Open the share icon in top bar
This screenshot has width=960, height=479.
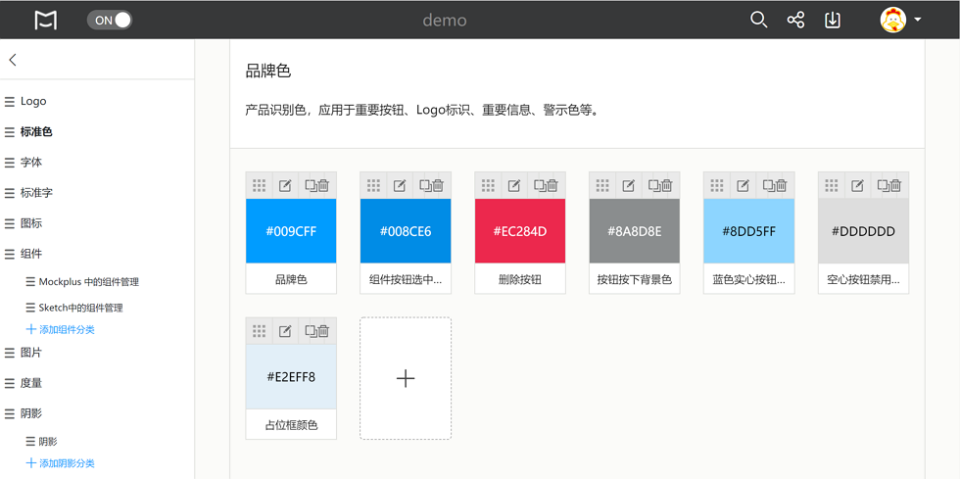[x=796, y=20]
